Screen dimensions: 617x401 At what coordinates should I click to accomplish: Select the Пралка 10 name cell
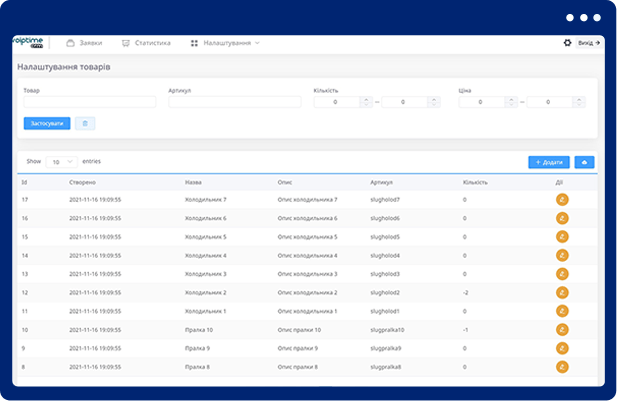click(x=199, y=330)
